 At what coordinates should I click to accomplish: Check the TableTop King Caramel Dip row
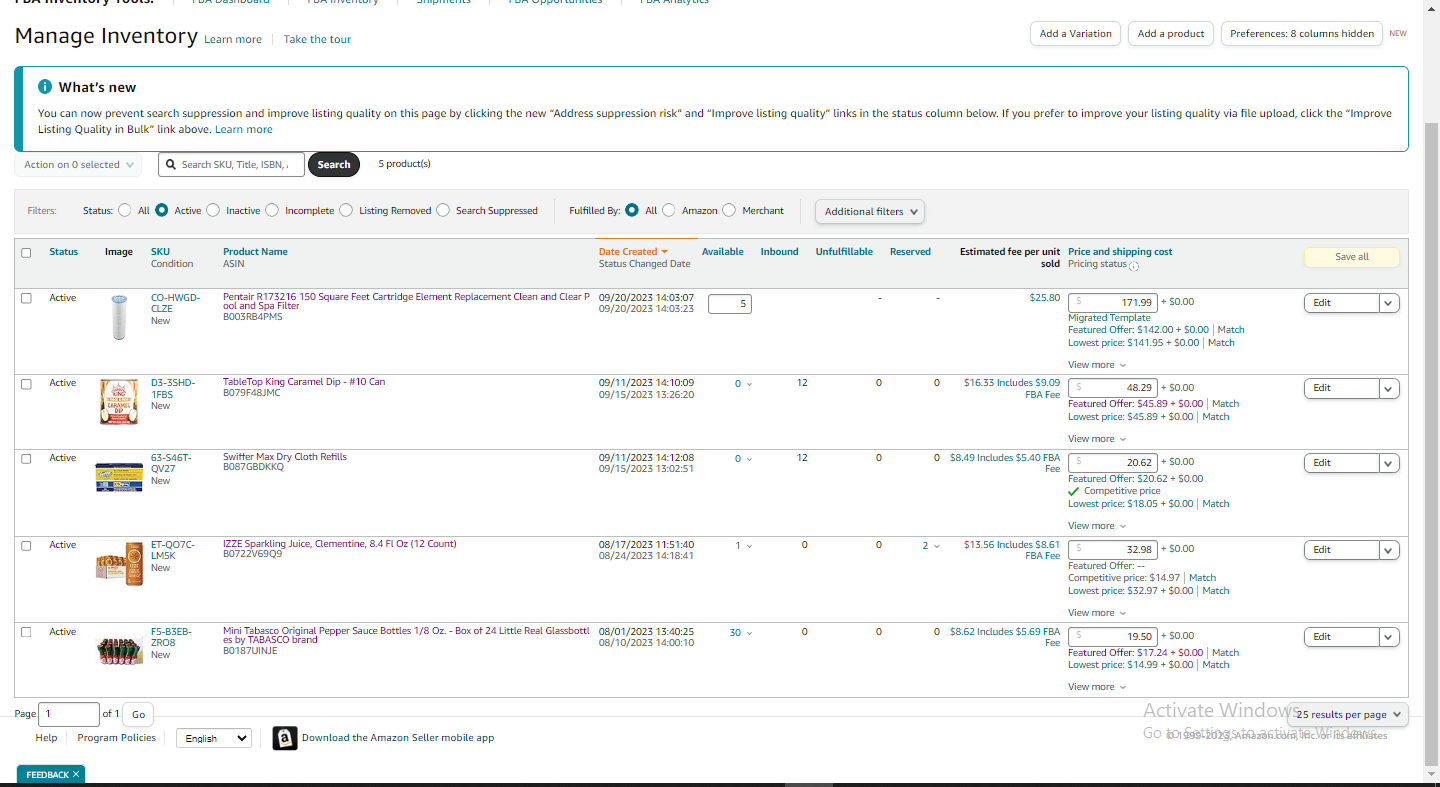[26, 383]
